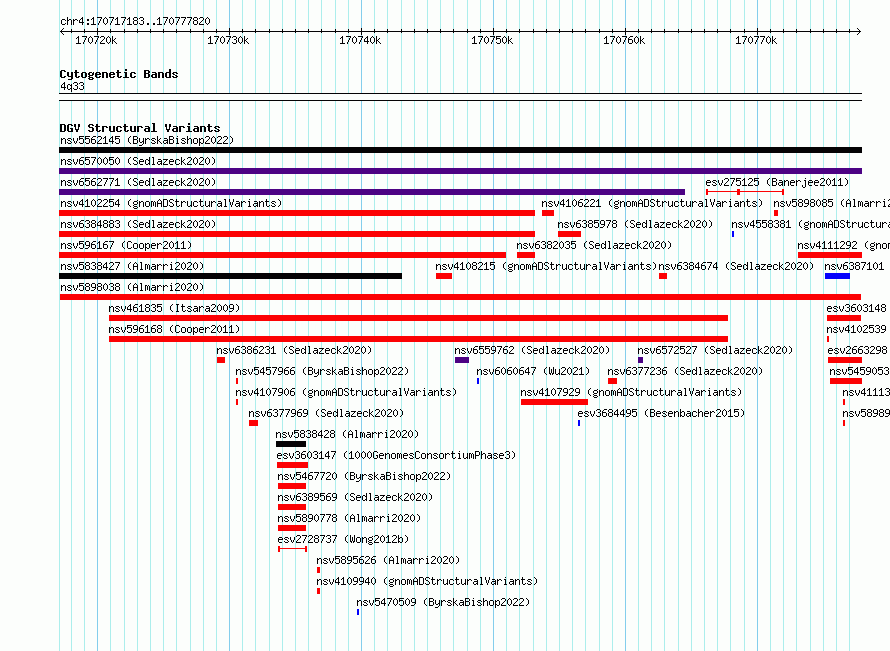Viewport: 890px width, 651px height.
Task: Open the nsv4102254 (gnomADStructuralVariants) label
Action: point(171,203)
